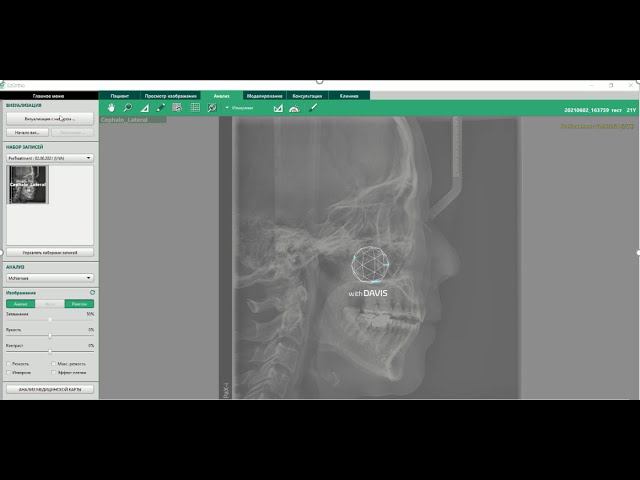
Task: Select the Анализ tab
Action: [222, 96]
